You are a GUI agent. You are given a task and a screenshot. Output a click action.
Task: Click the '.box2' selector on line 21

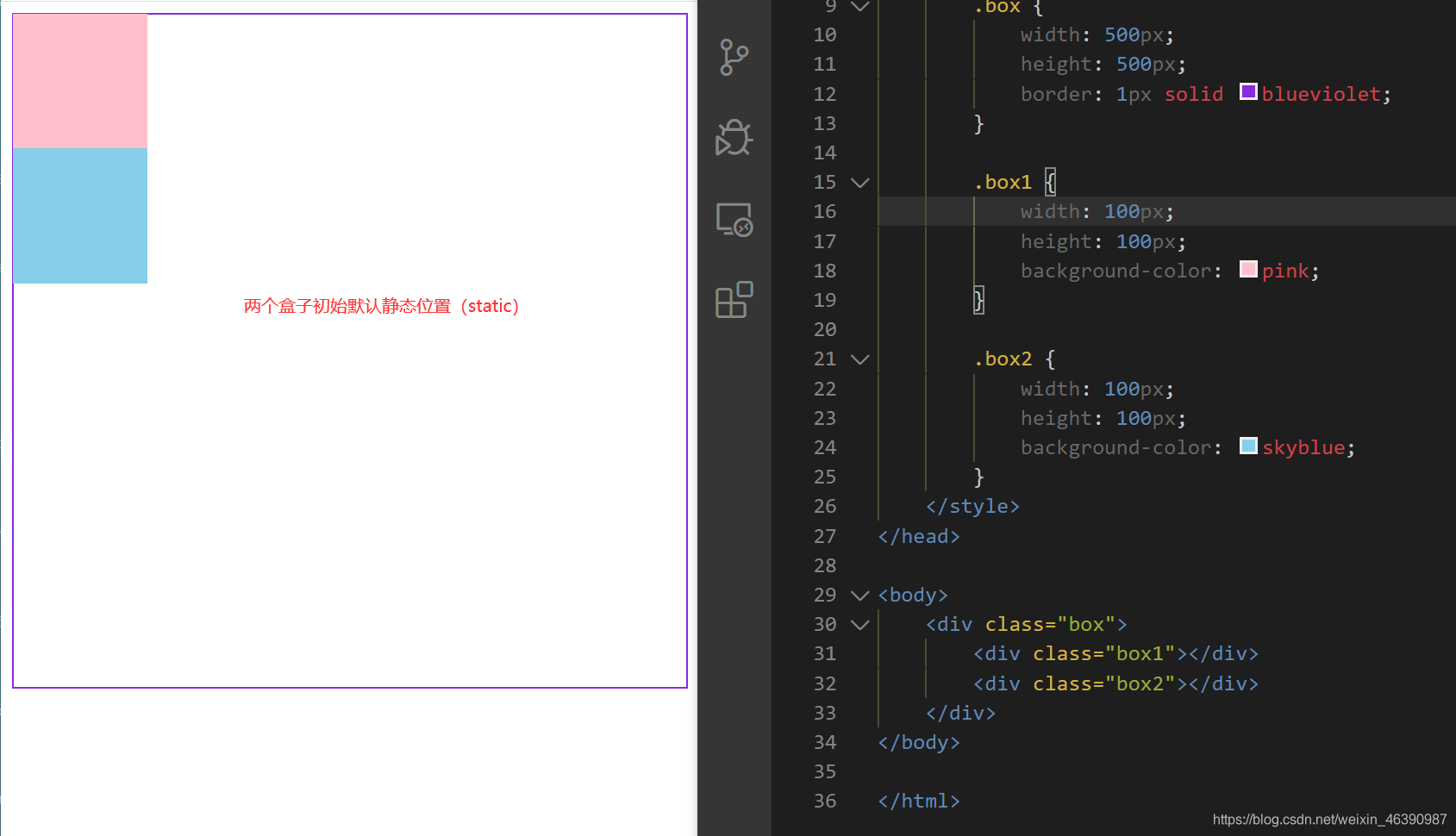coord(1003,359)
